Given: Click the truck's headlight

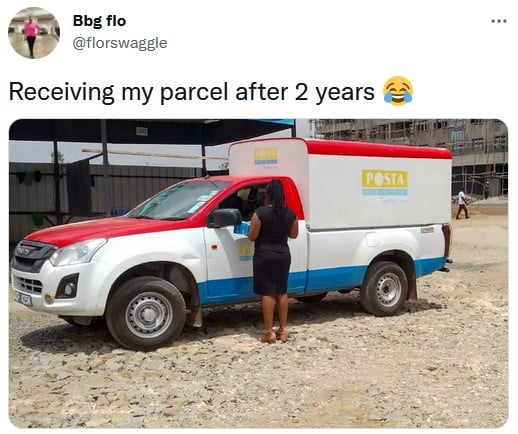Looking at the screenshot, I should 78,252.
